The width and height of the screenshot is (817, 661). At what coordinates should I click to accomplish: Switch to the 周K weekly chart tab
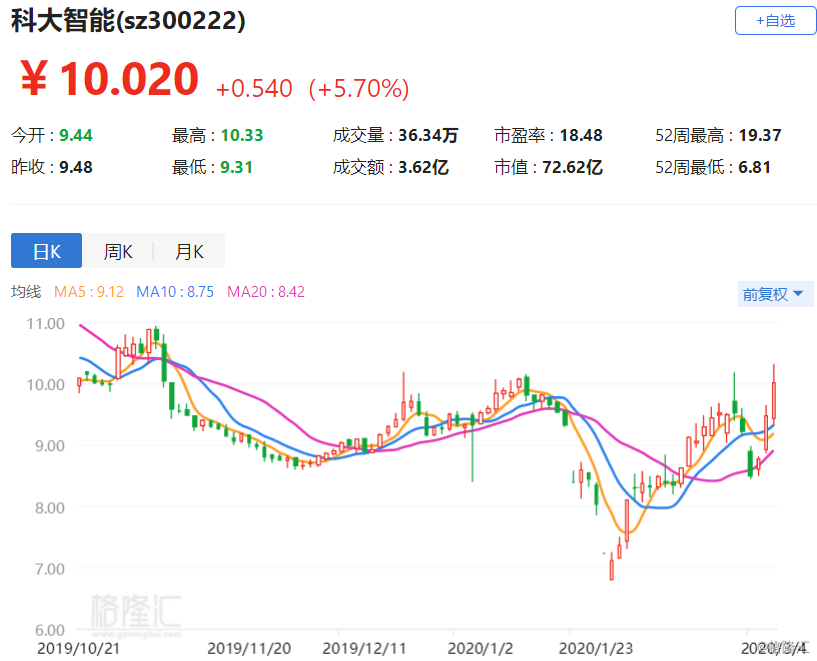[x=118, y=251]
